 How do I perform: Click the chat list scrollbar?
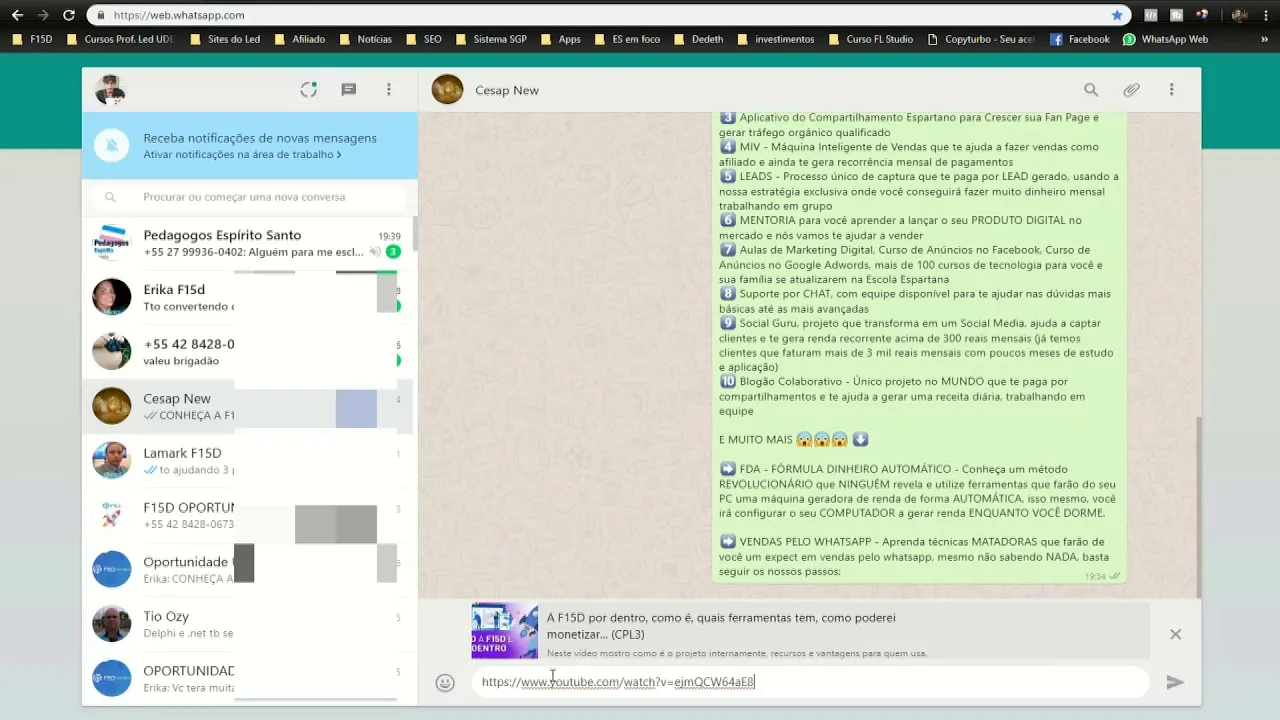pos(415,234)
